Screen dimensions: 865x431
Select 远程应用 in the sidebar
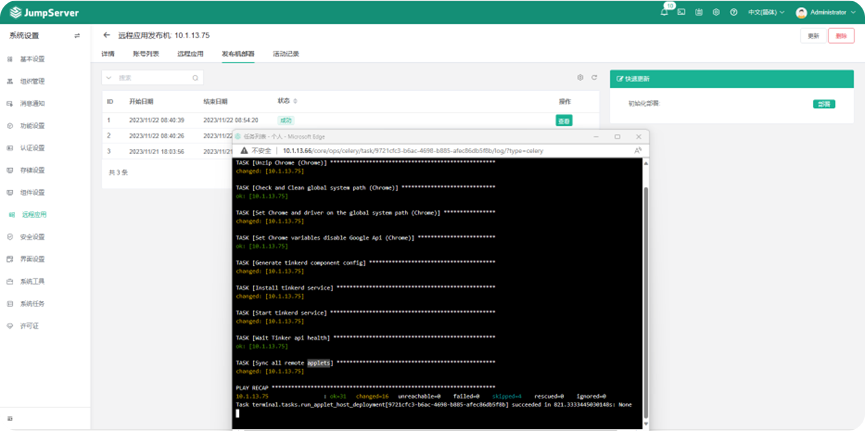click(x=34, y=215)
